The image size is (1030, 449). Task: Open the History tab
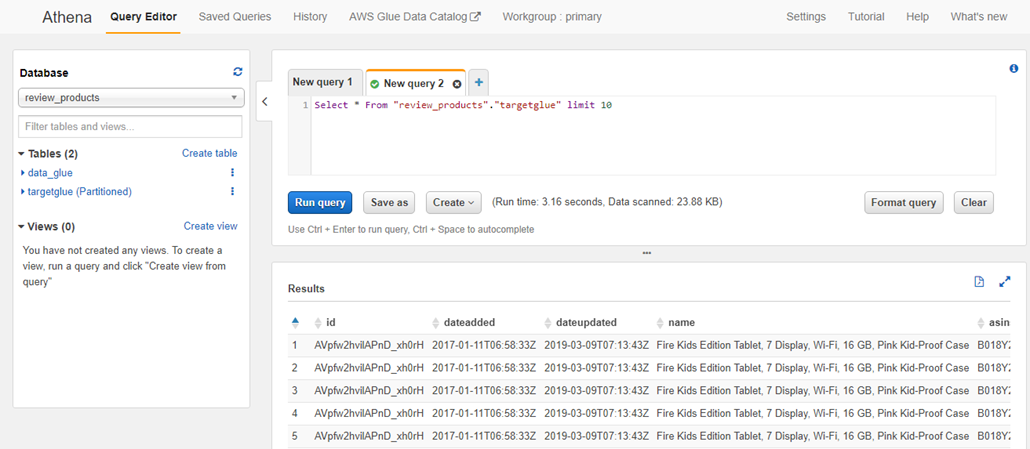point(310,16)
